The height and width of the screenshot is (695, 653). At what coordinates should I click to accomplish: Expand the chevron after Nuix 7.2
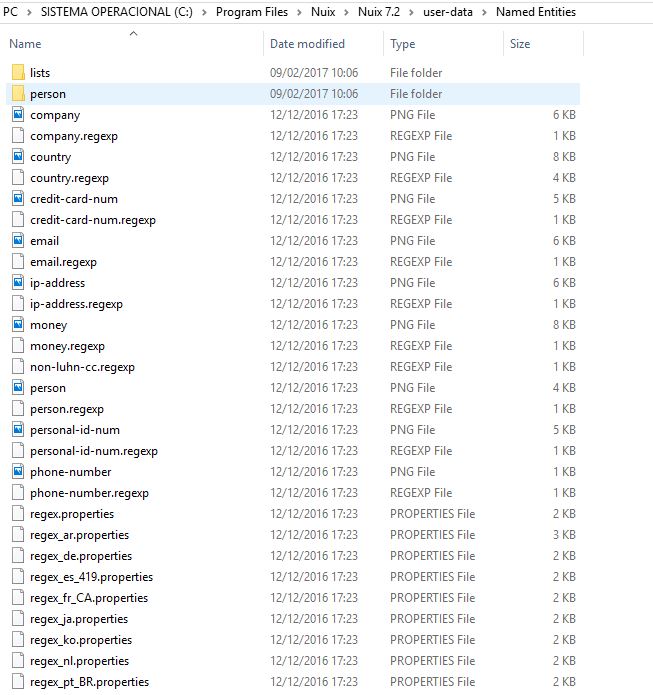click(411, 12)
